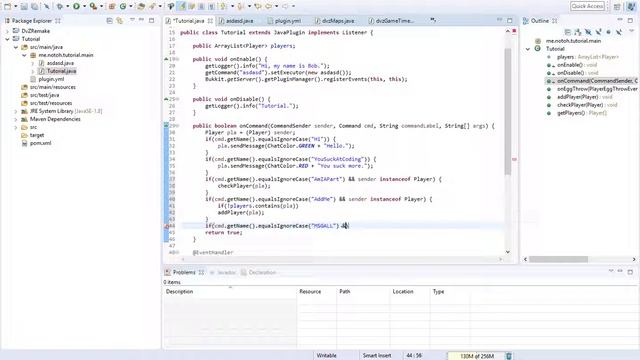Screen dimensions: 640x360
Task: Fold the onCommand method at line 29
Action: coord(177,126)
